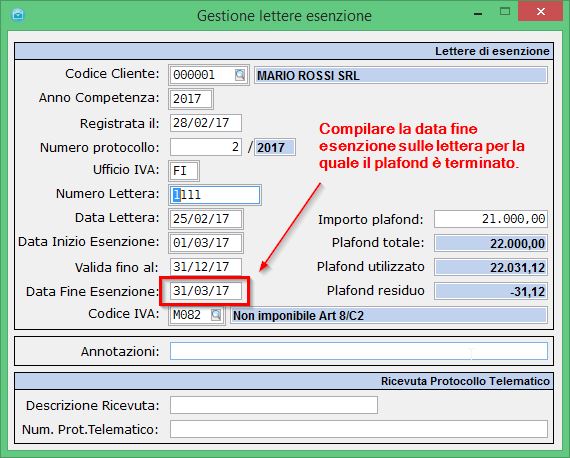
Task: Click the application icon in title bar
Action: pyautogui.click(x=18, y=15)
